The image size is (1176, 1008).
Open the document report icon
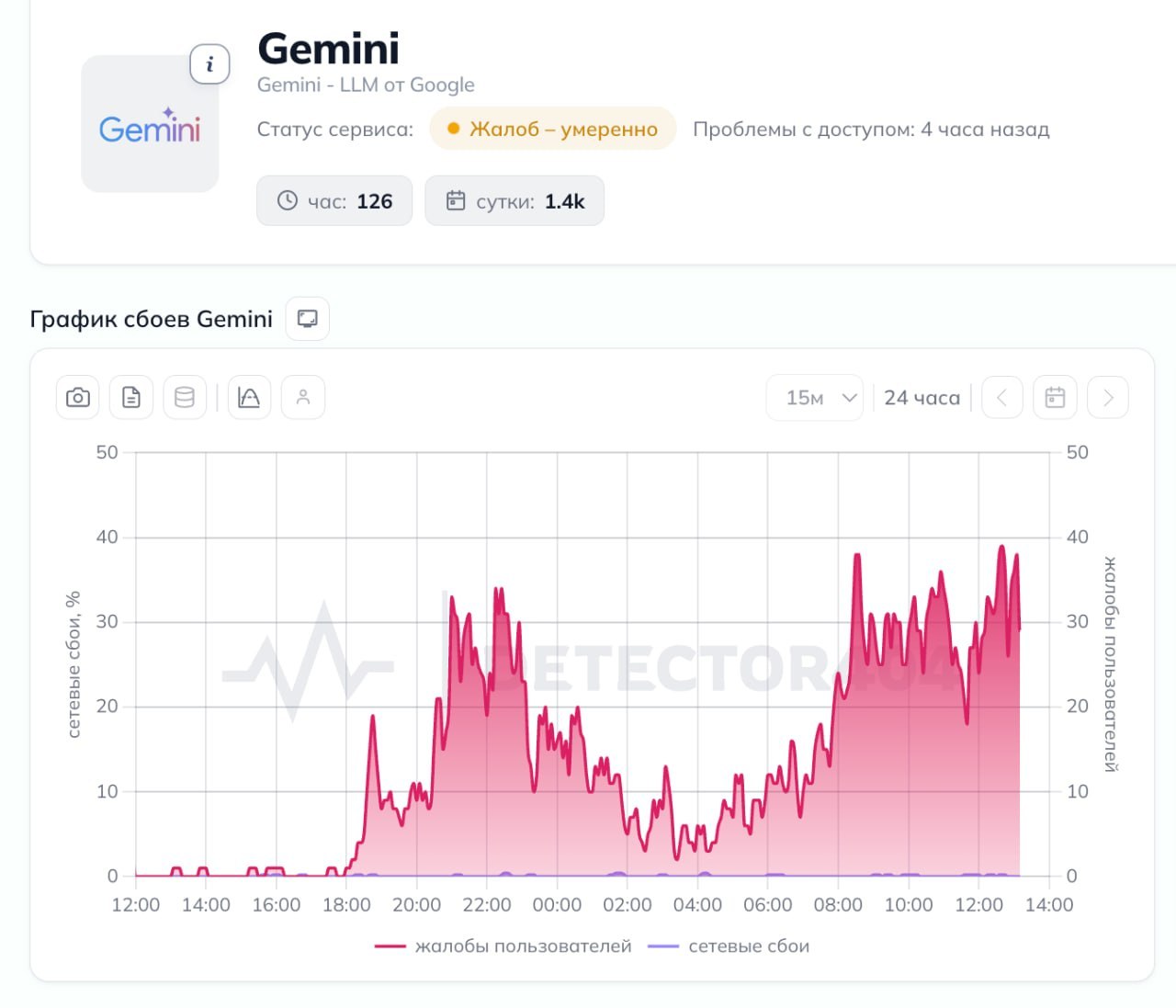(x=131, y=397)
